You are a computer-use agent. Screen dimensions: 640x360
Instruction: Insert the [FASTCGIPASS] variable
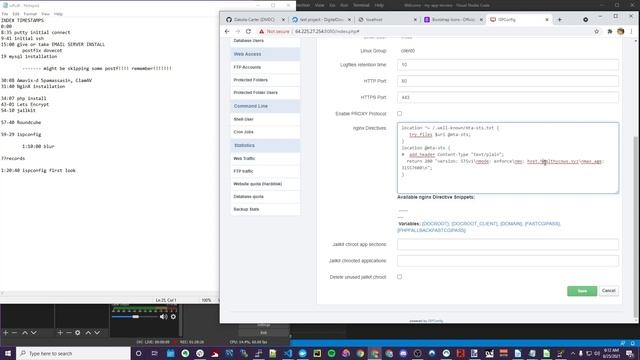(542, 224)
